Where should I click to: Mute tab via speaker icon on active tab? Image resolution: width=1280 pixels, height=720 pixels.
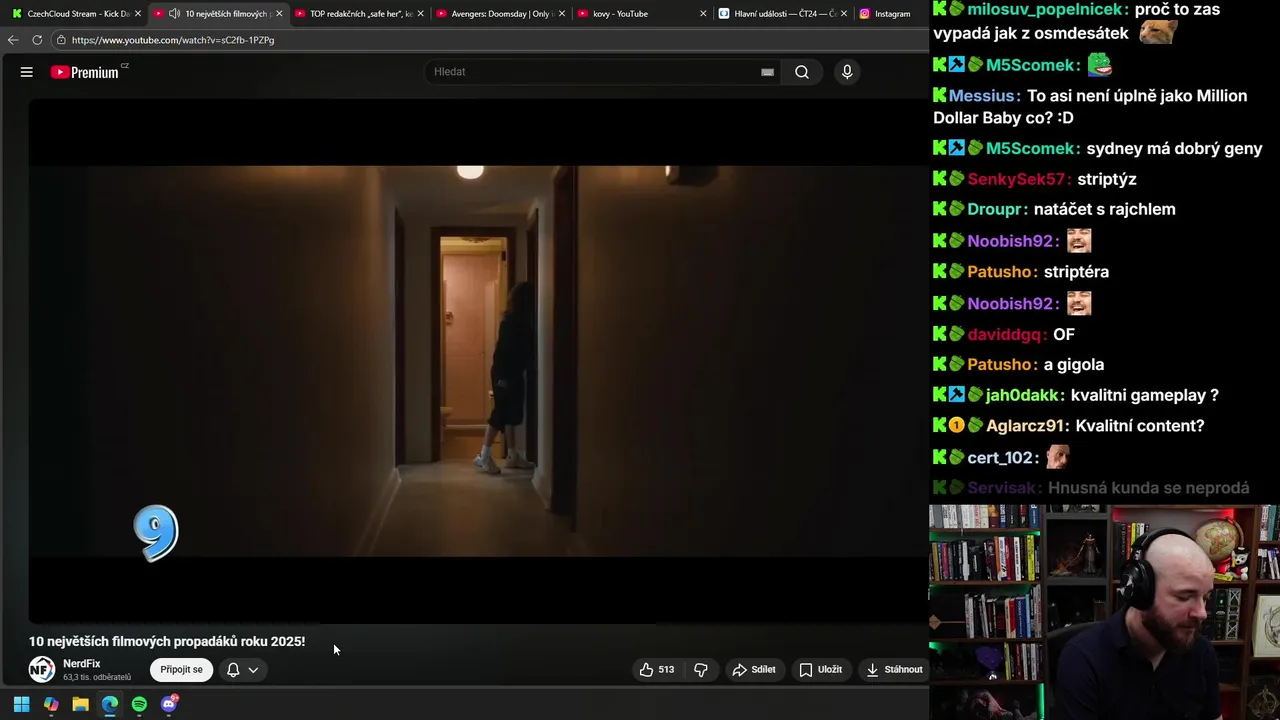coord(175,14)
